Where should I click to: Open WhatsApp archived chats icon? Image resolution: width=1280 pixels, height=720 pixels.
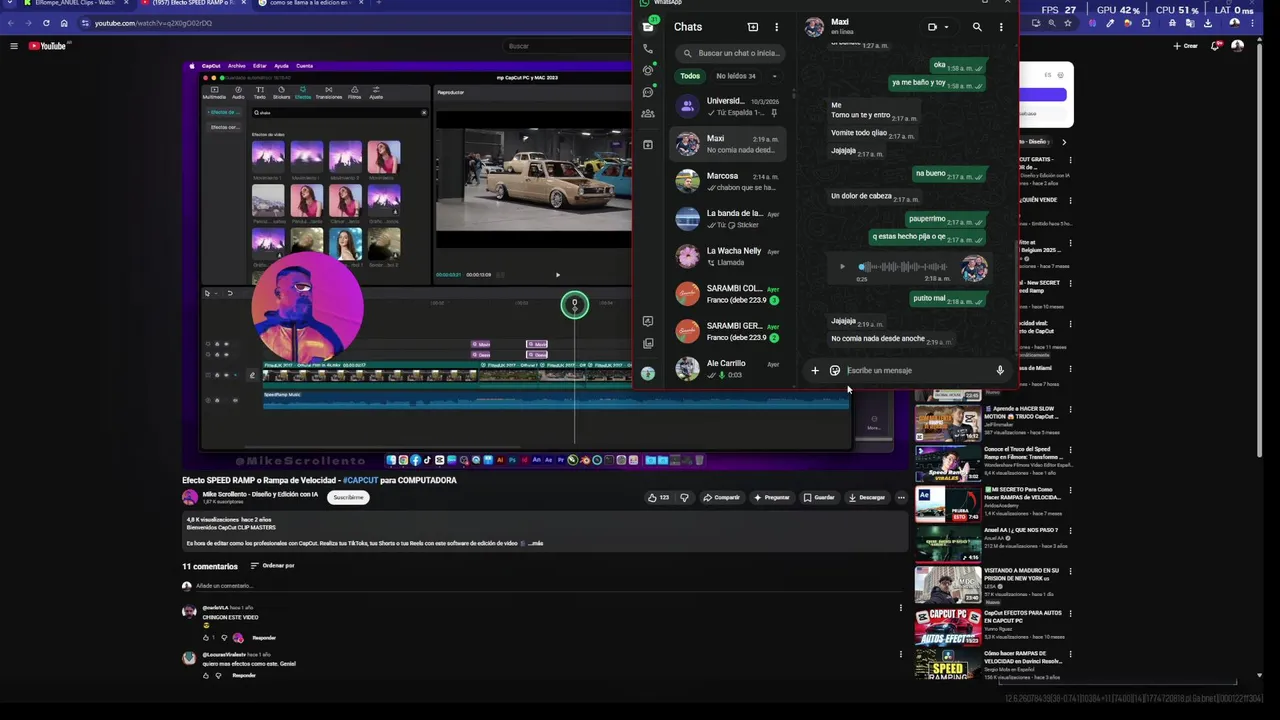tap(648, 145)
